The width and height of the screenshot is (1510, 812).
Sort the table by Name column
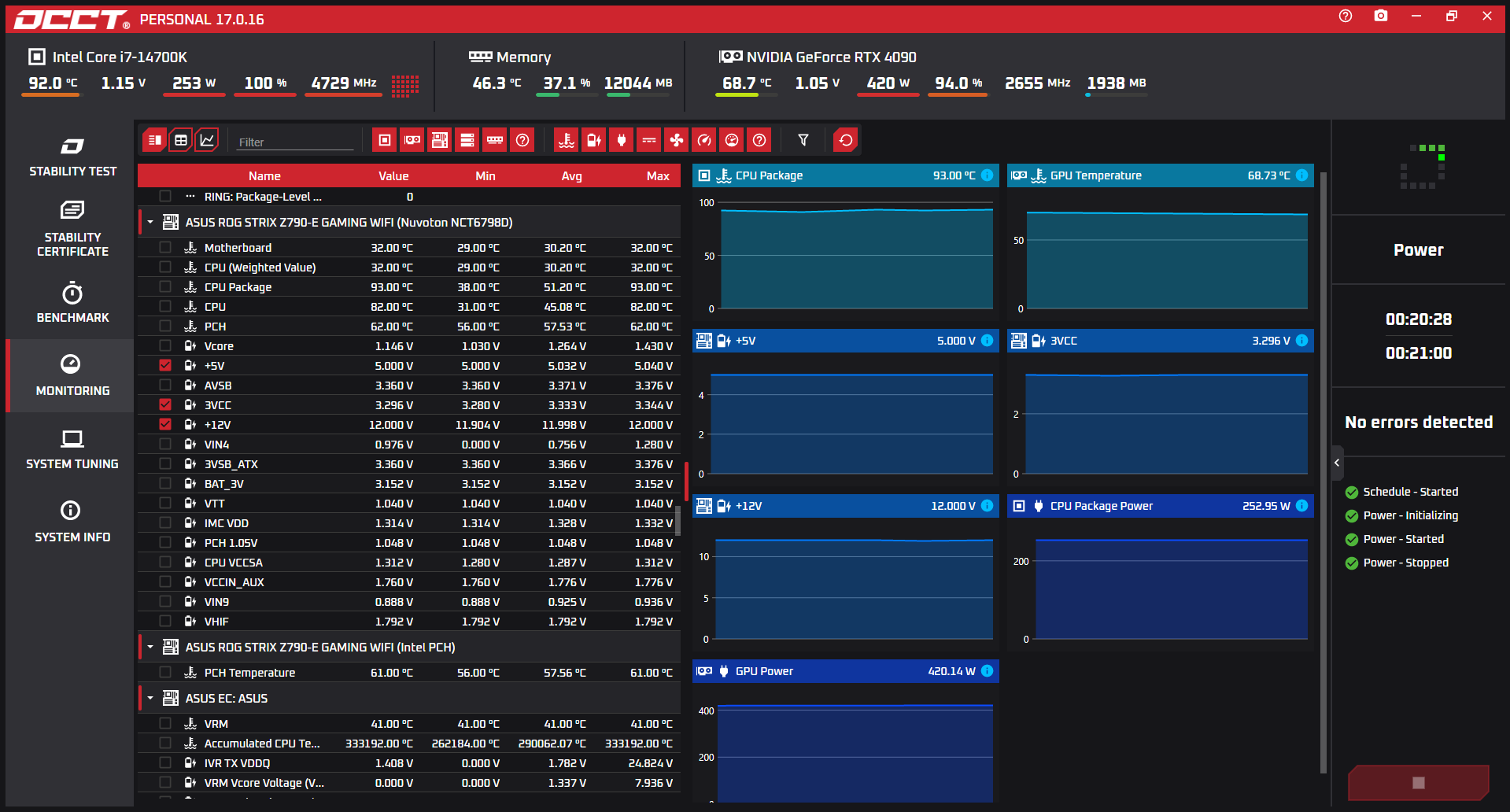pos(264,175)
